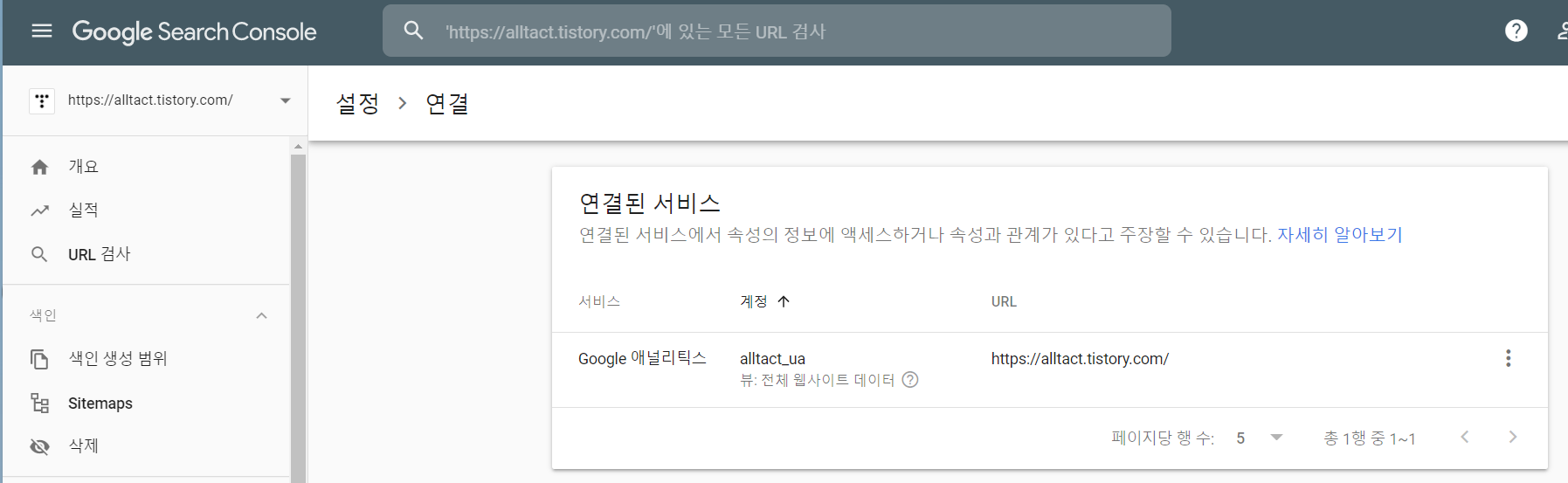Go to the next page arrow
This screenshot has width=1568, height=483.
[1513, 437]
